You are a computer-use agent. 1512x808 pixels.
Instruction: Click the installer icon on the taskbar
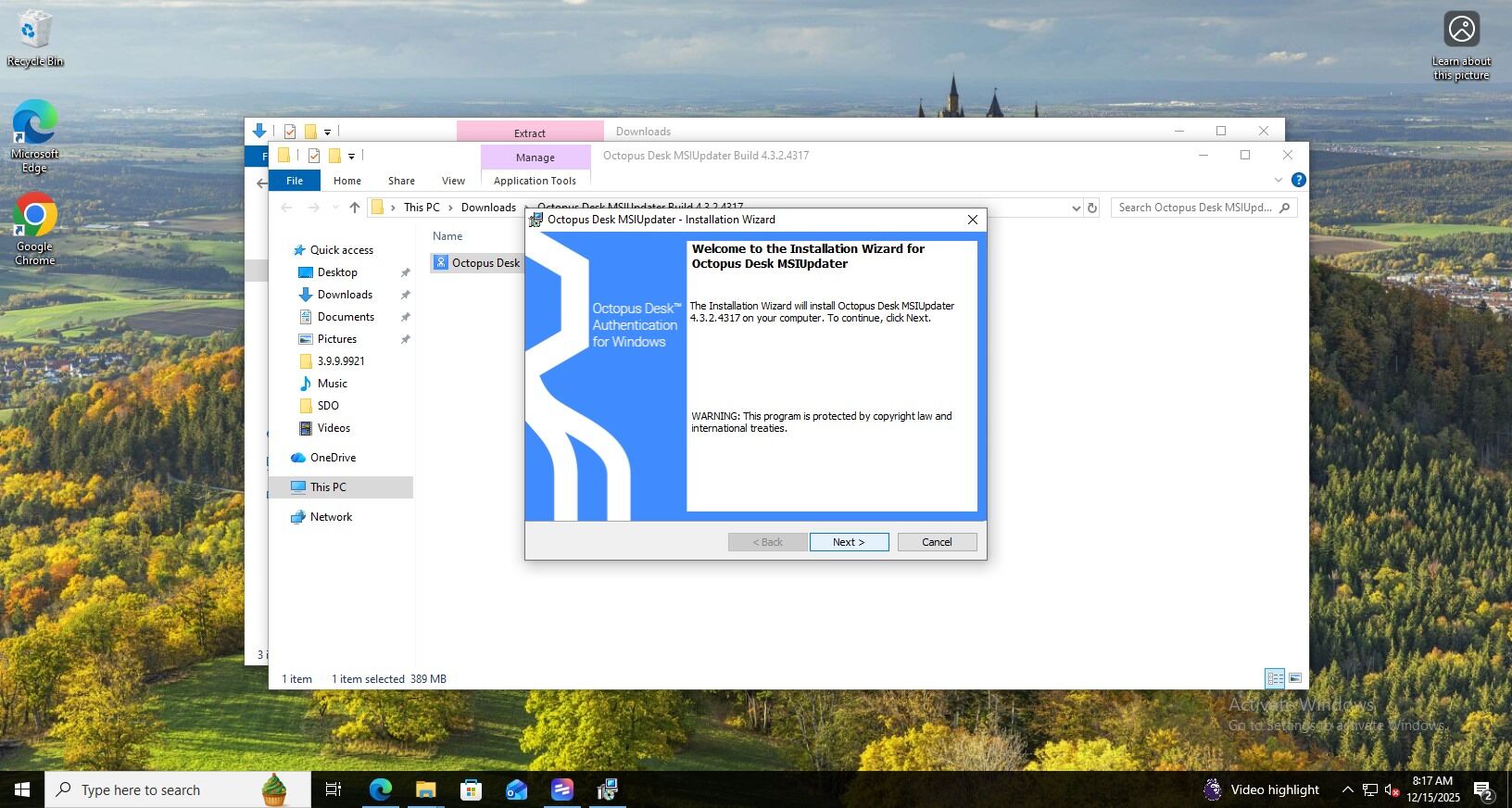[607, 789]
